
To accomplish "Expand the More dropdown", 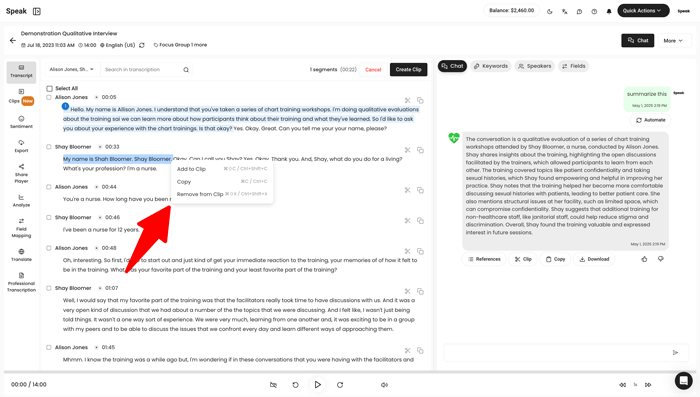I will click(x=673, y=41).
